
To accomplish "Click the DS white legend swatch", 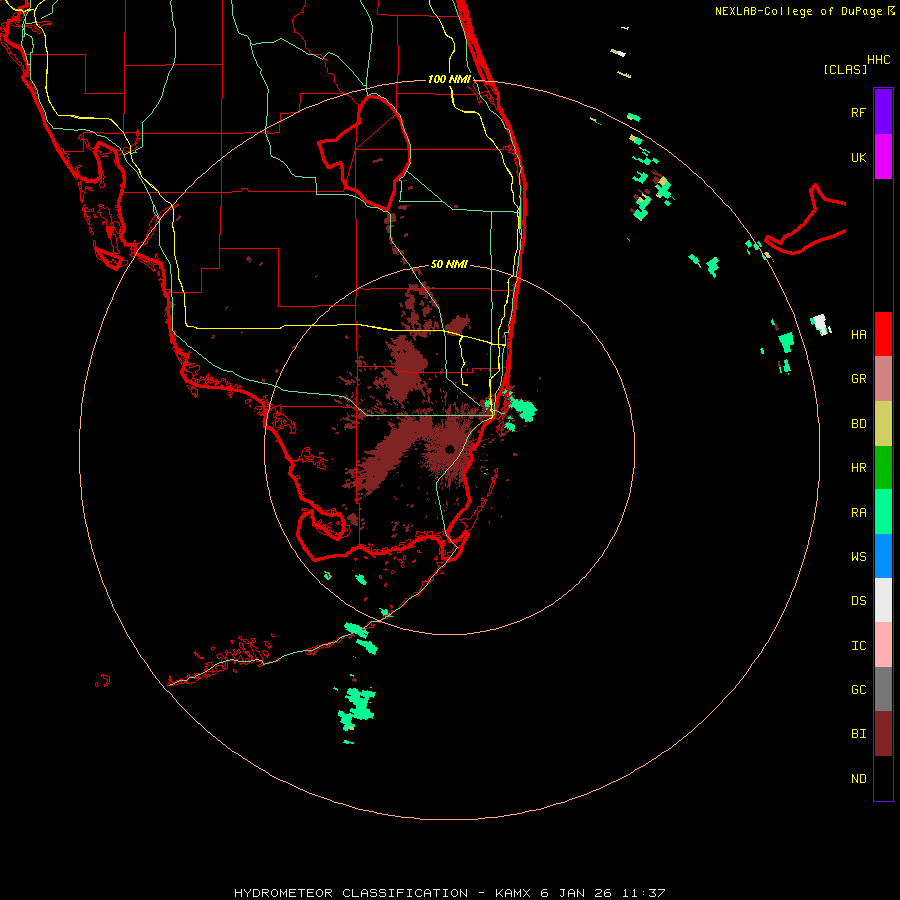I will (x=883, y=600).
